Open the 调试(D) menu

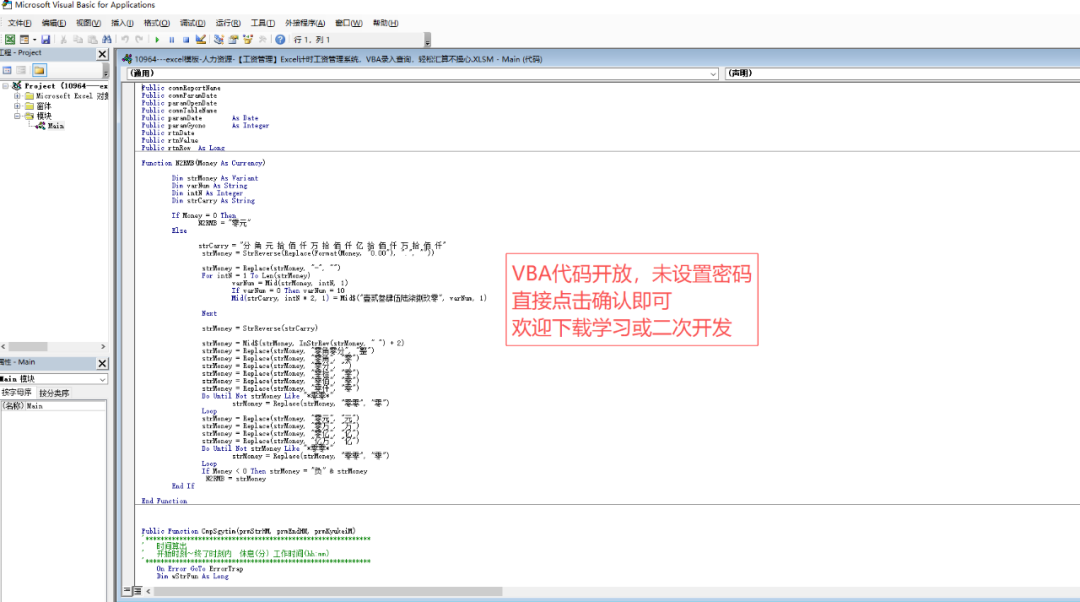point(192,23)
